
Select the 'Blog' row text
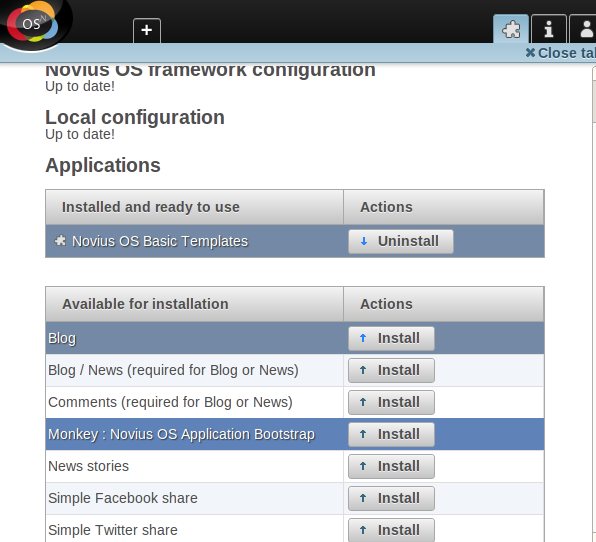62,338
